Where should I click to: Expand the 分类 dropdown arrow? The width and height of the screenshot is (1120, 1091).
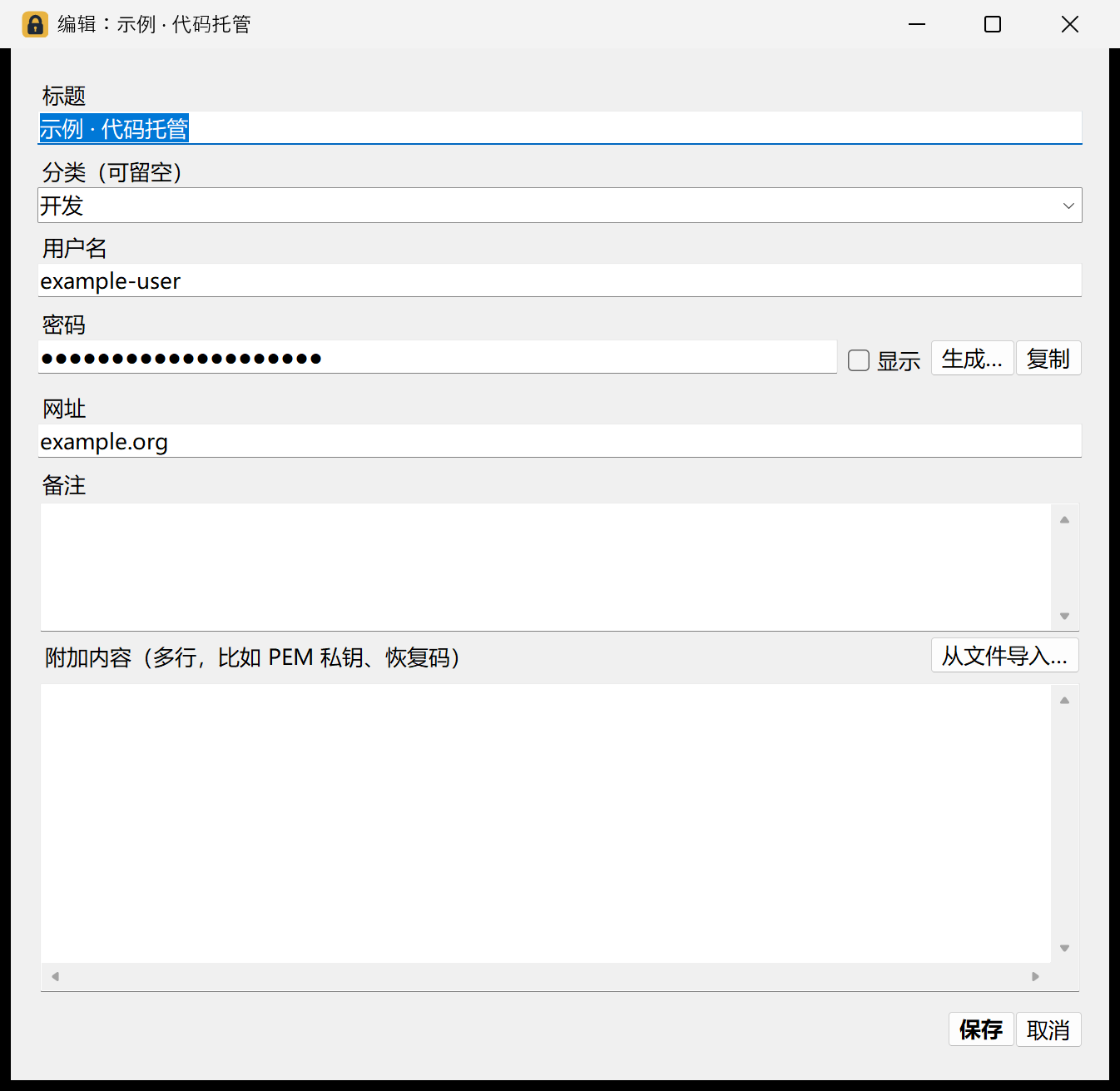pyautogui.click(x=1068, y=206)
